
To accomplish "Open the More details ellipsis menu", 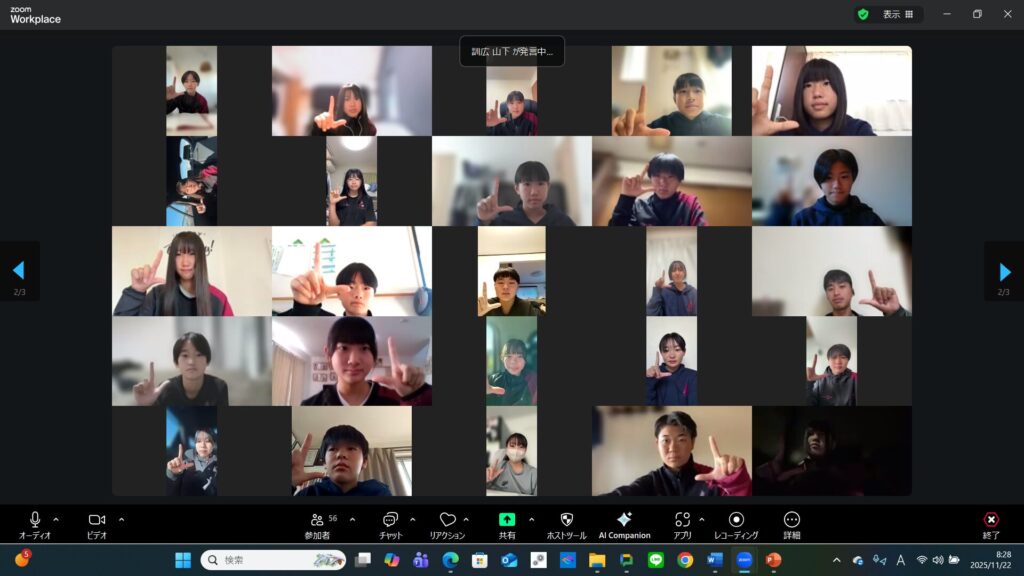I will [792, 520].
